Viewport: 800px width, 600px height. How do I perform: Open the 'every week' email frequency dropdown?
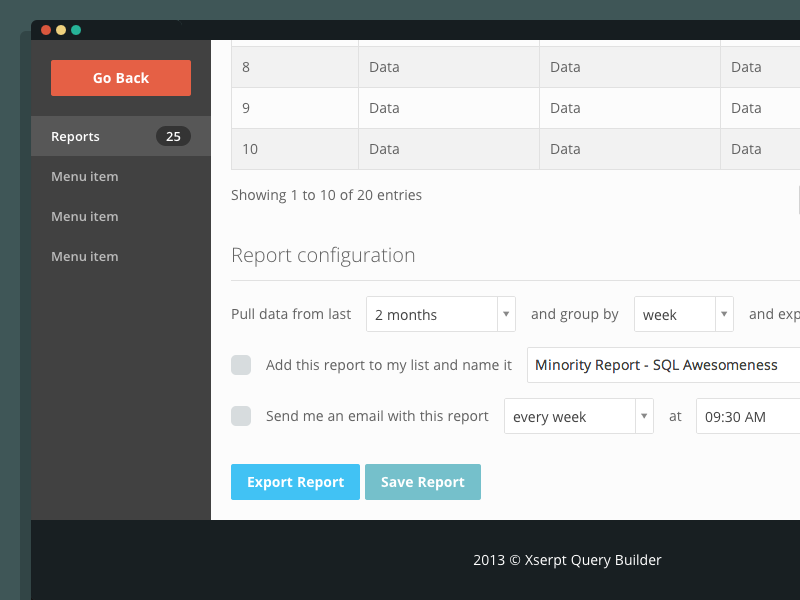pos(579,416)
